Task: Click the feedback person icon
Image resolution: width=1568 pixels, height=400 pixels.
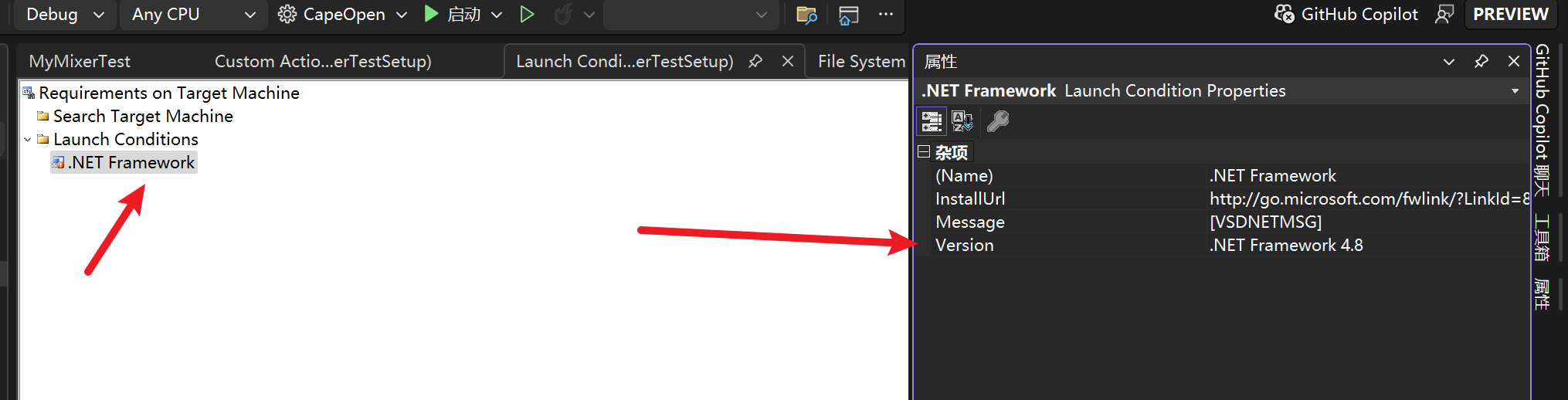Action: point(1444,14)
